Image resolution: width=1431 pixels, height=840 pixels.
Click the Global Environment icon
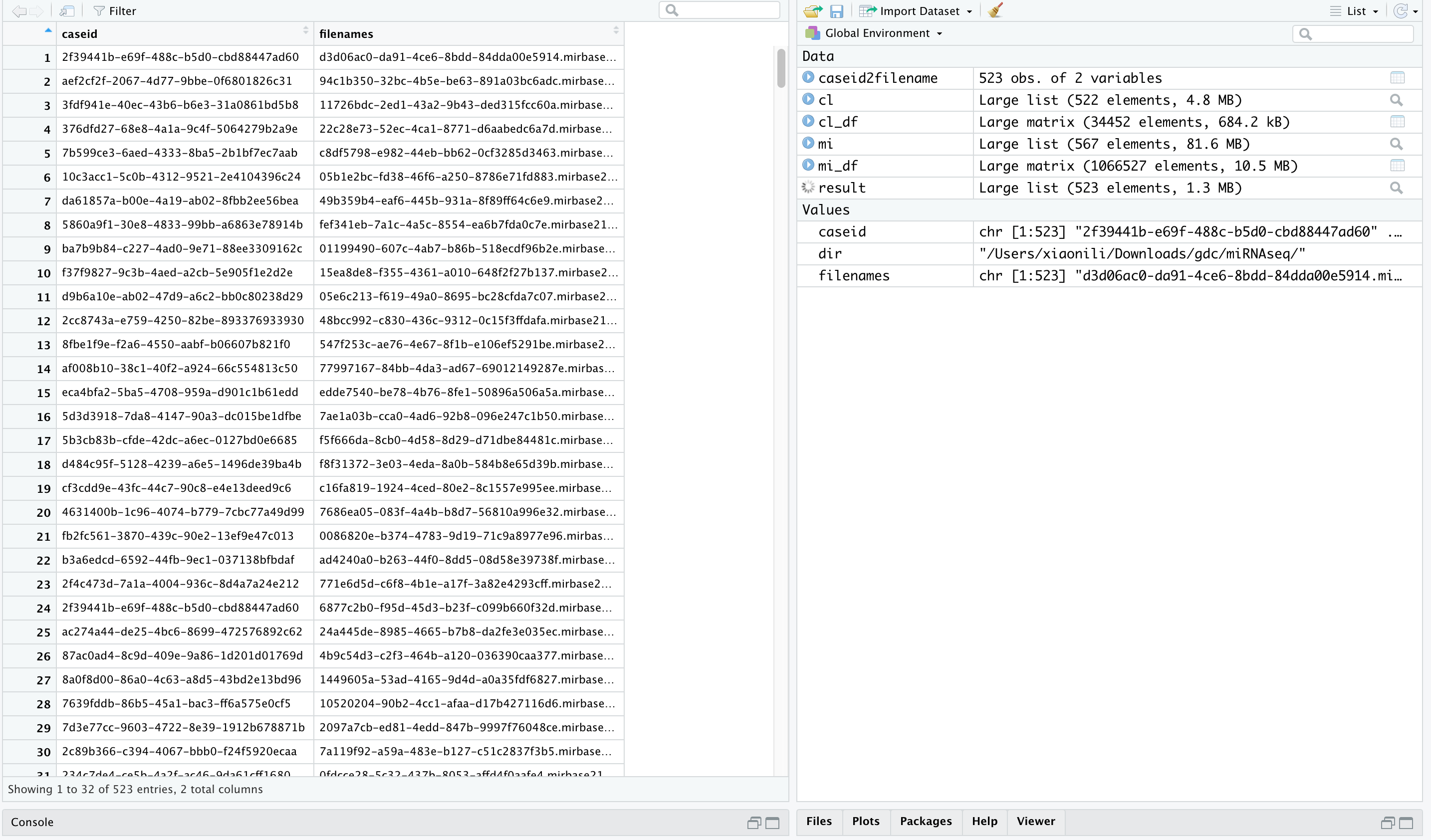pyautogui.click(x=812, y=33)
